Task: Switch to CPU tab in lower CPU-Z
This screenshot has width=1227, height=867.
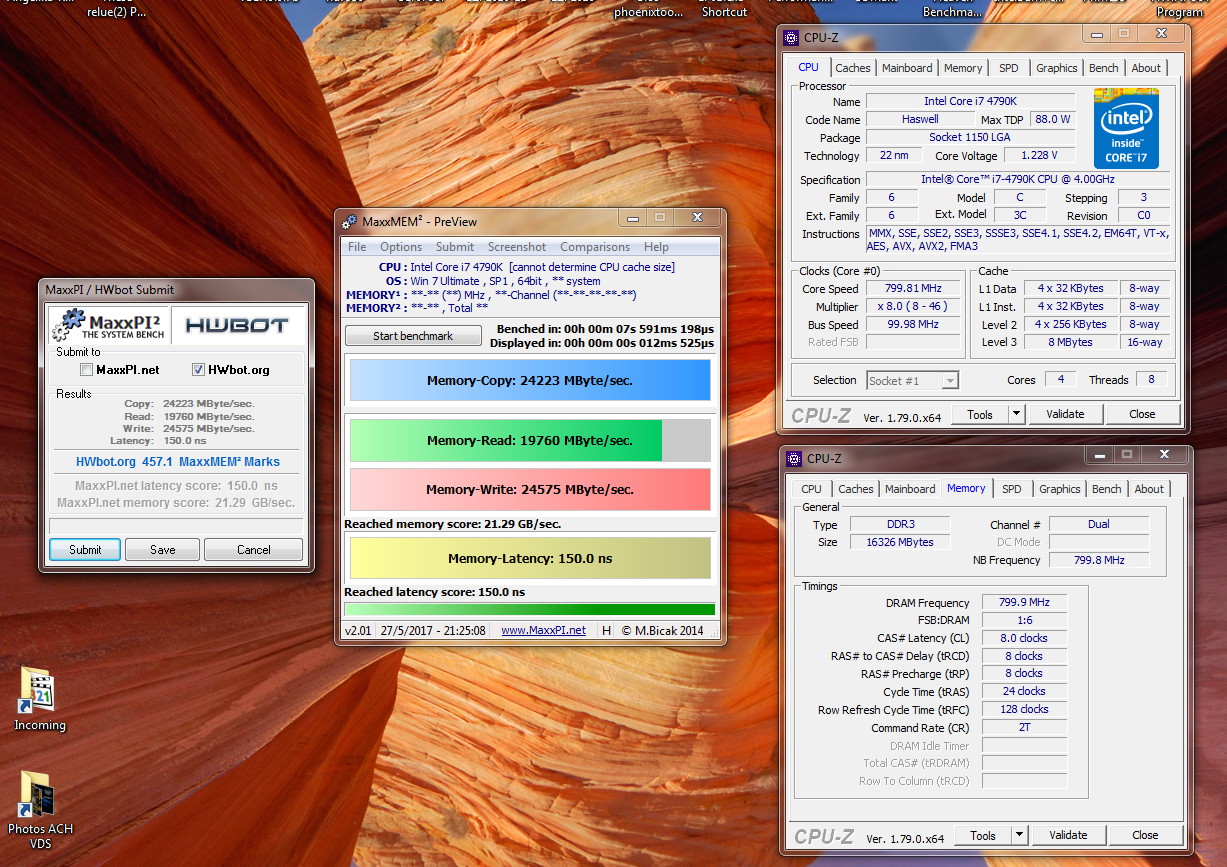Action: (812, 489)
